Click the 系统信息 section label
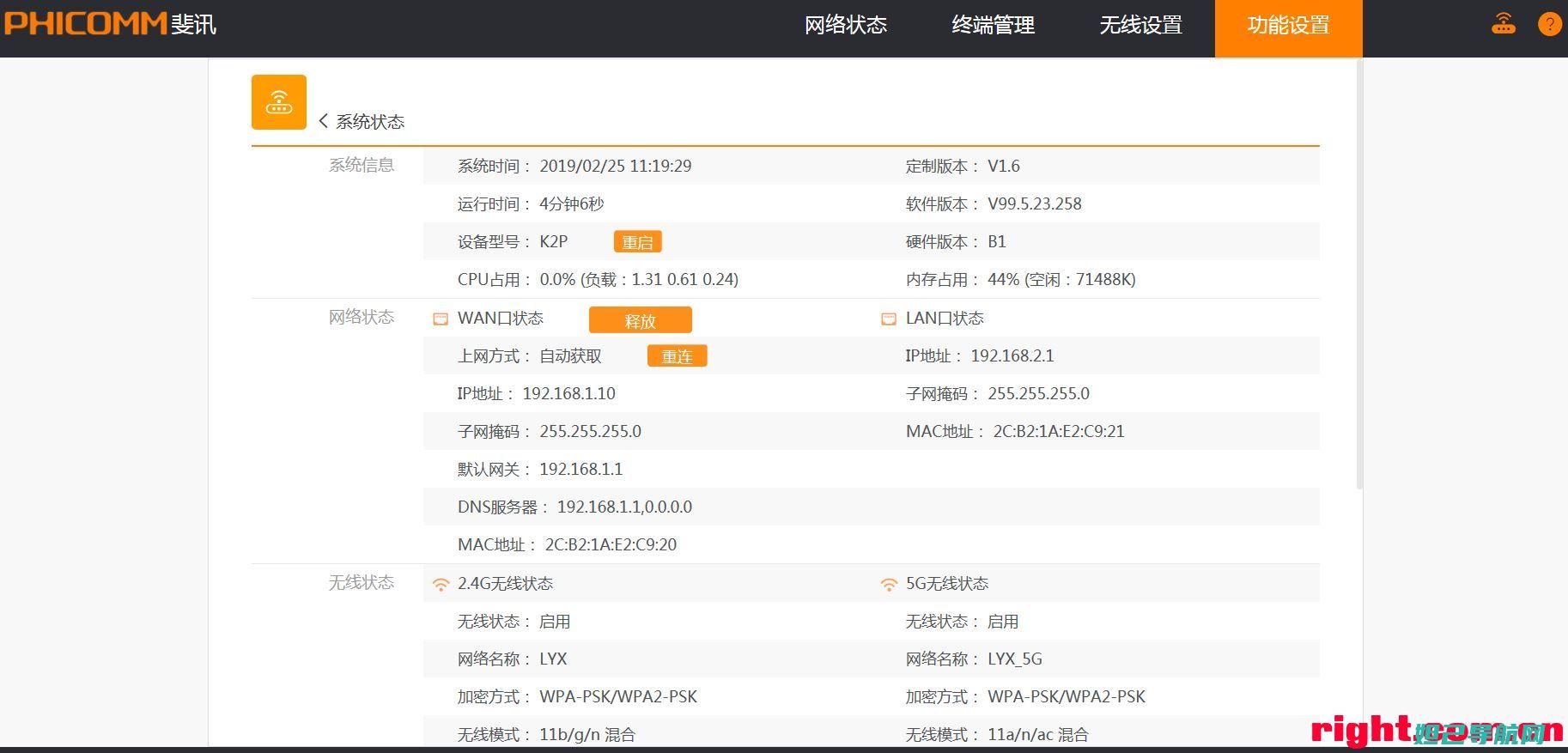This screenshot has height=753, width=1568. click(x=362, y=165)
